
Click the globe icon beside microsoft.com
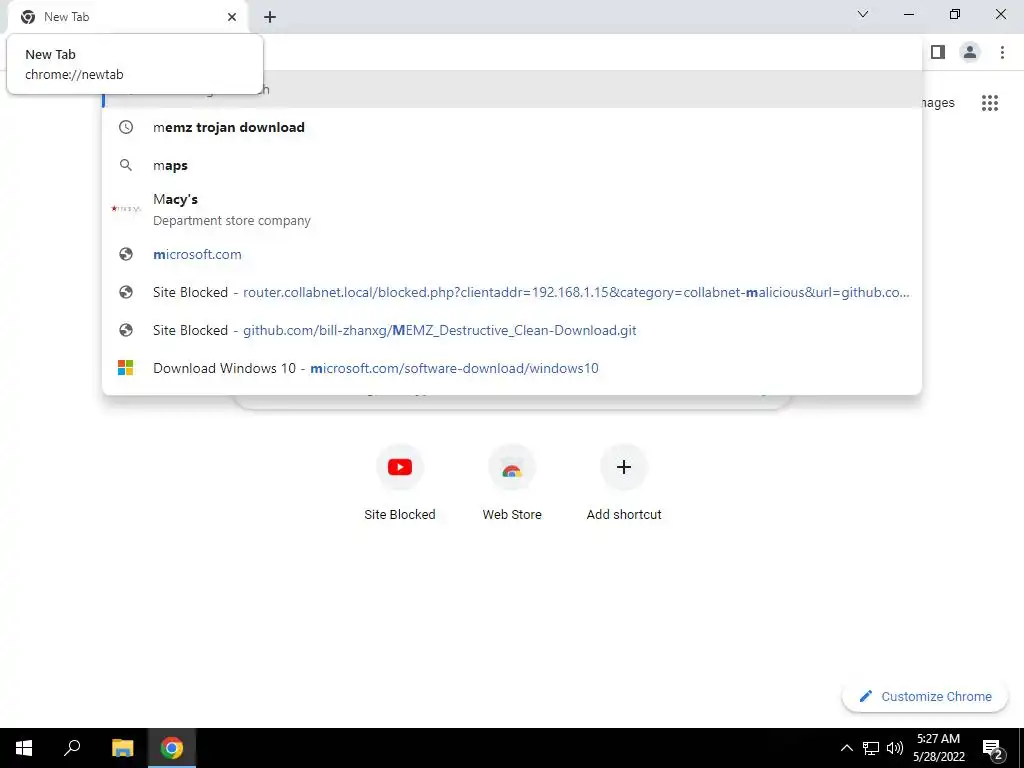point(126,254)
